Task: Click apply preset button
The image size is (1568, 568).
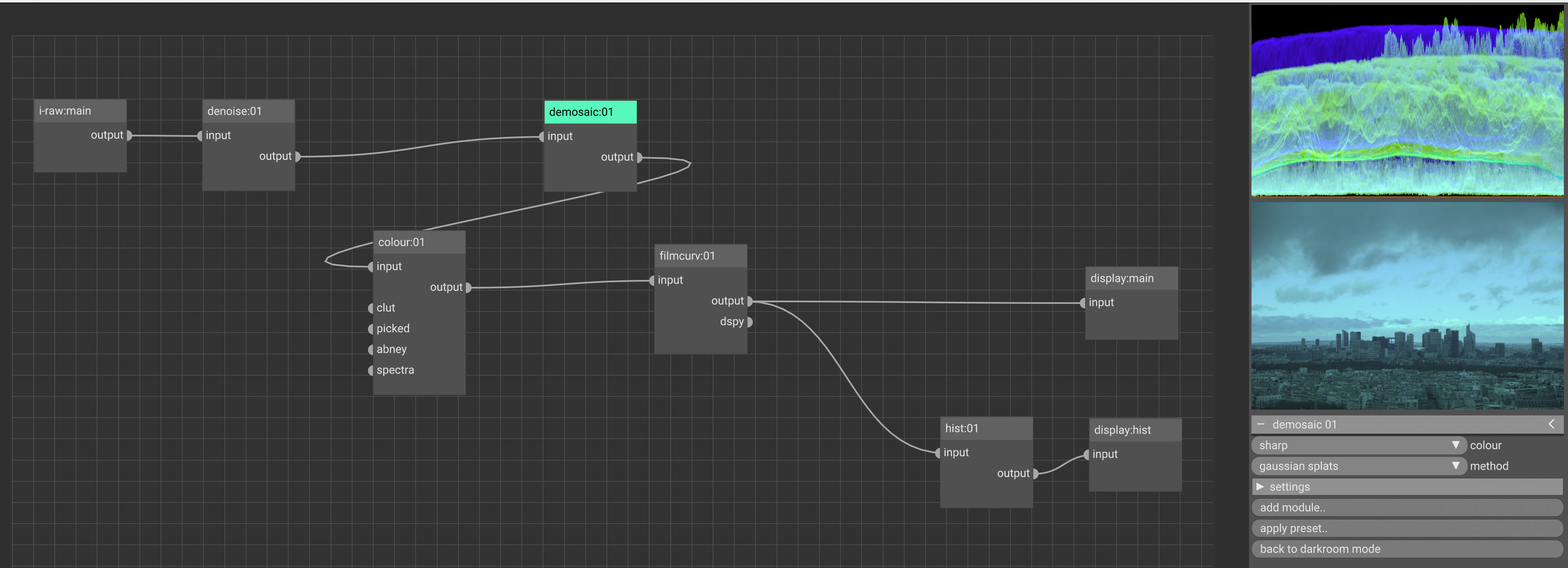Action: point(1406,529)
